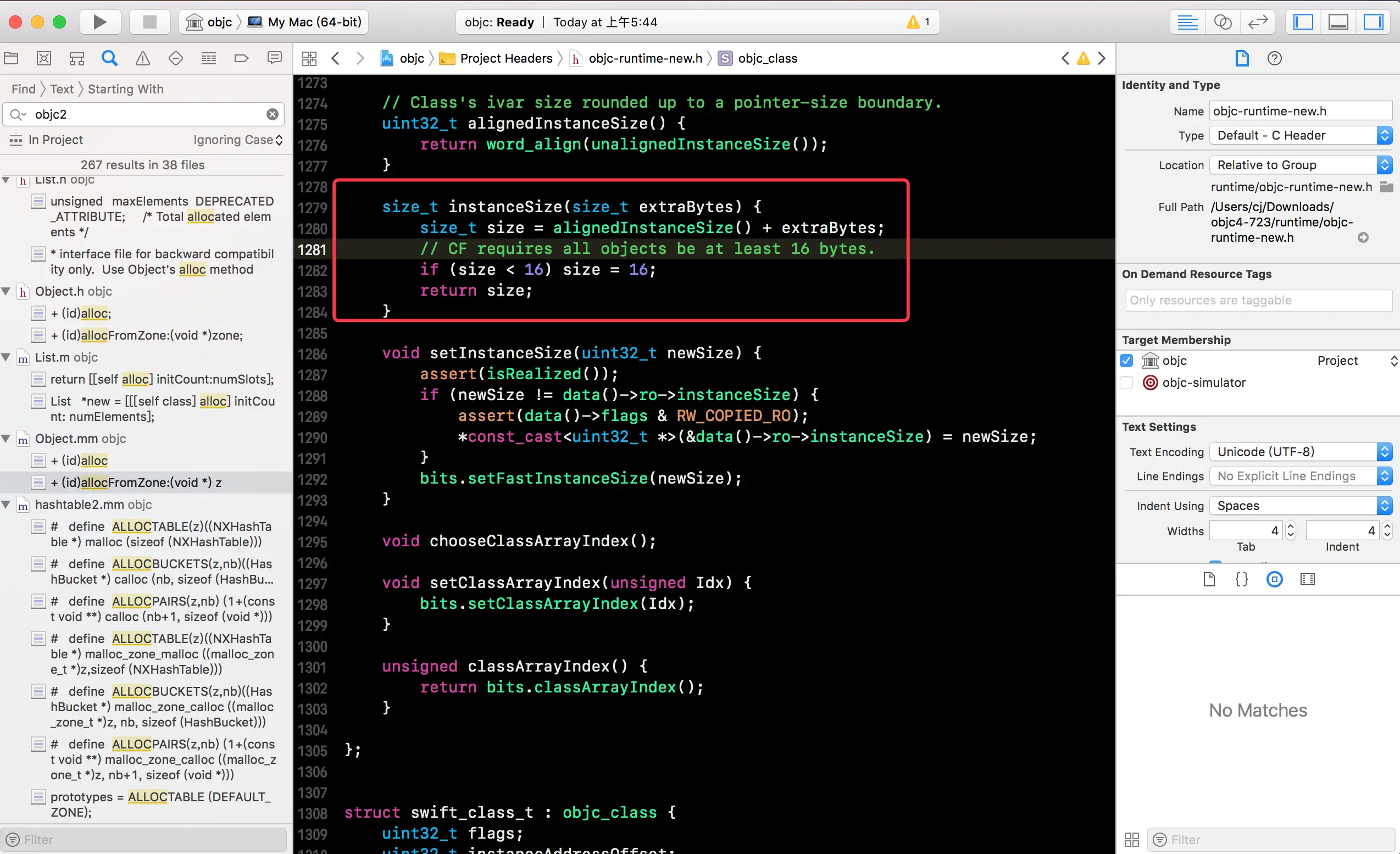Select the My Mac (64-bit) destination
The height and width of the screenshot is (854, 1400).
pyautogui.click(x=314, y=22)
